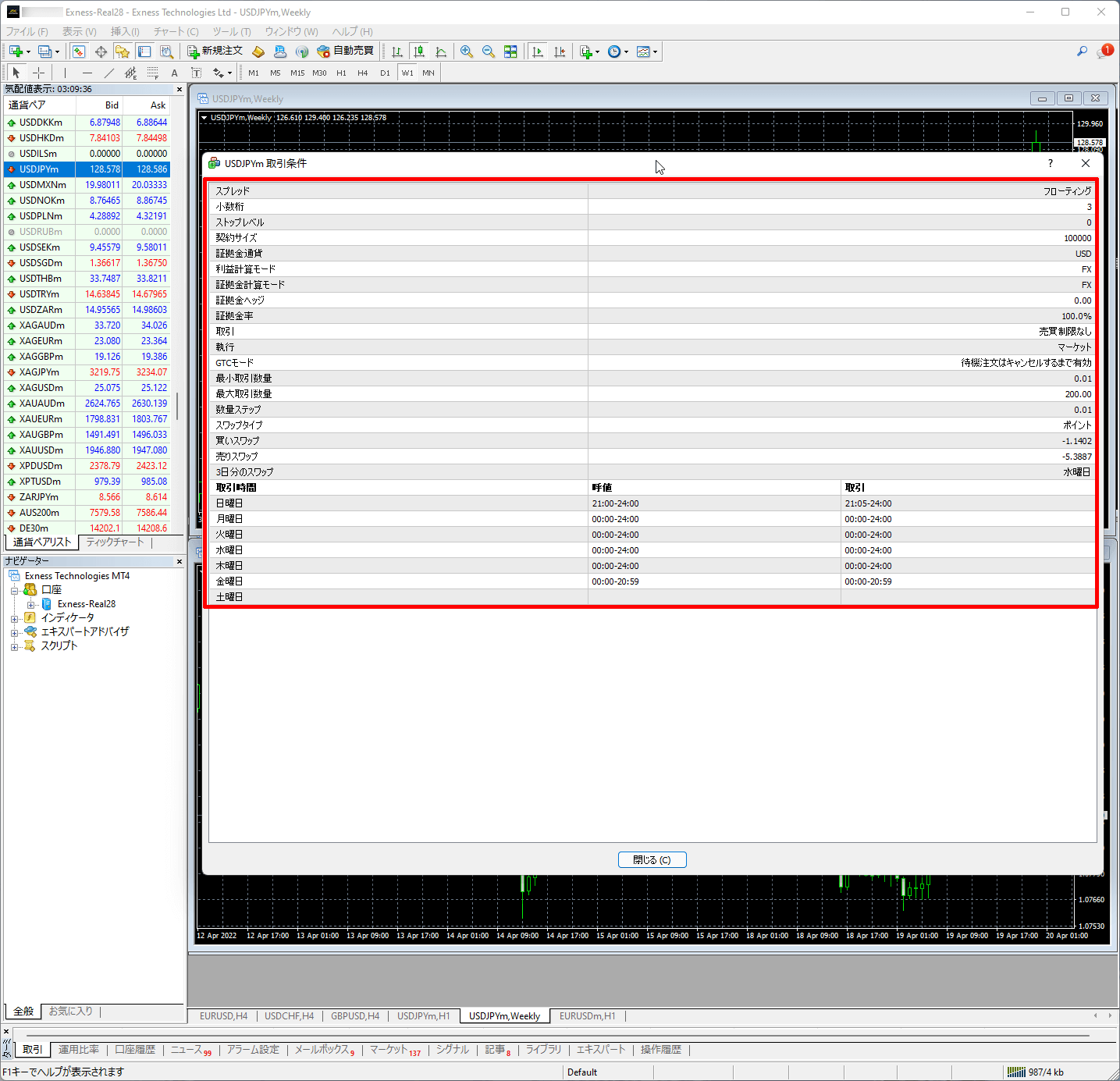Expand the スクリプト tree node

pyautogui.click(x=14, y=646)
